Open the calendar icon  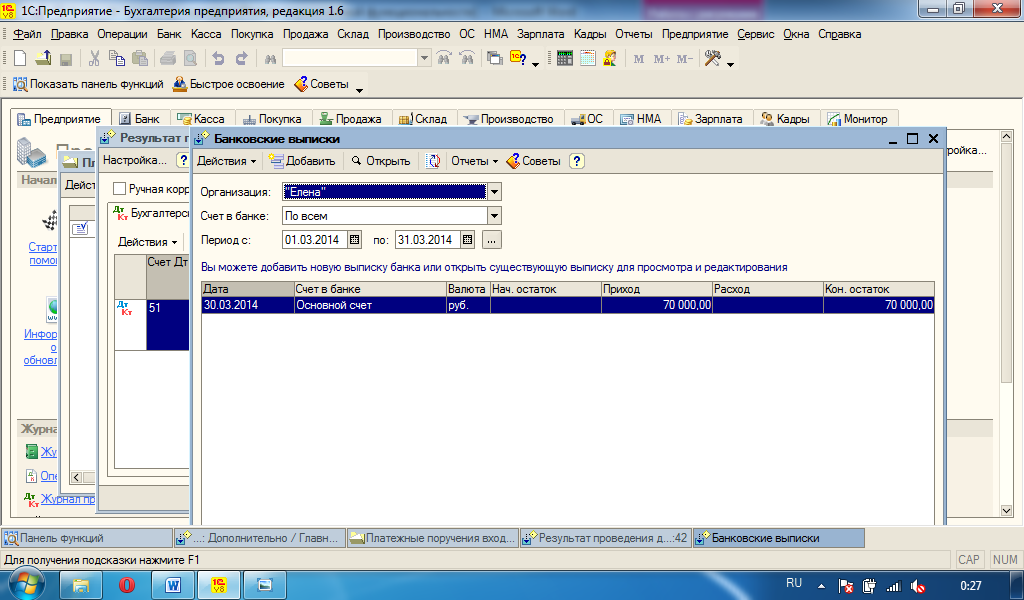pos(588,59)
